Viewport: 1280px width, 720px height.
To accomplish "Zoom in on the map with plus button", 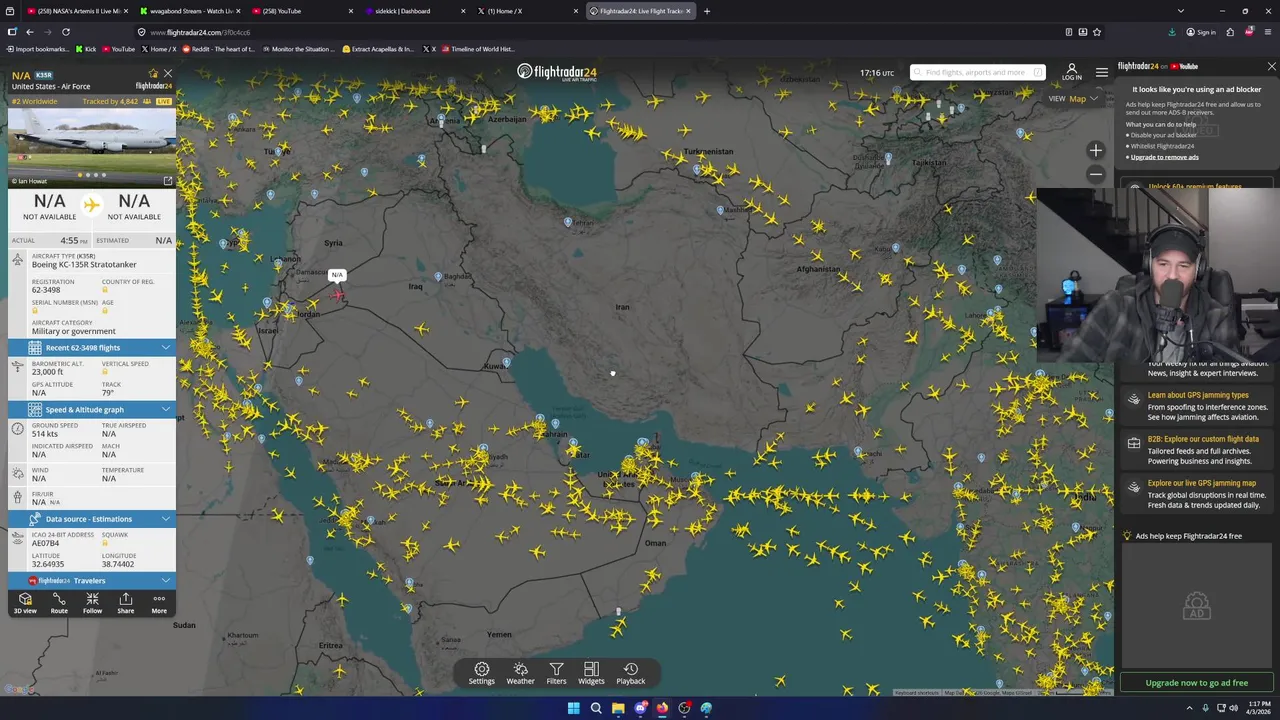I will 1096,151.
